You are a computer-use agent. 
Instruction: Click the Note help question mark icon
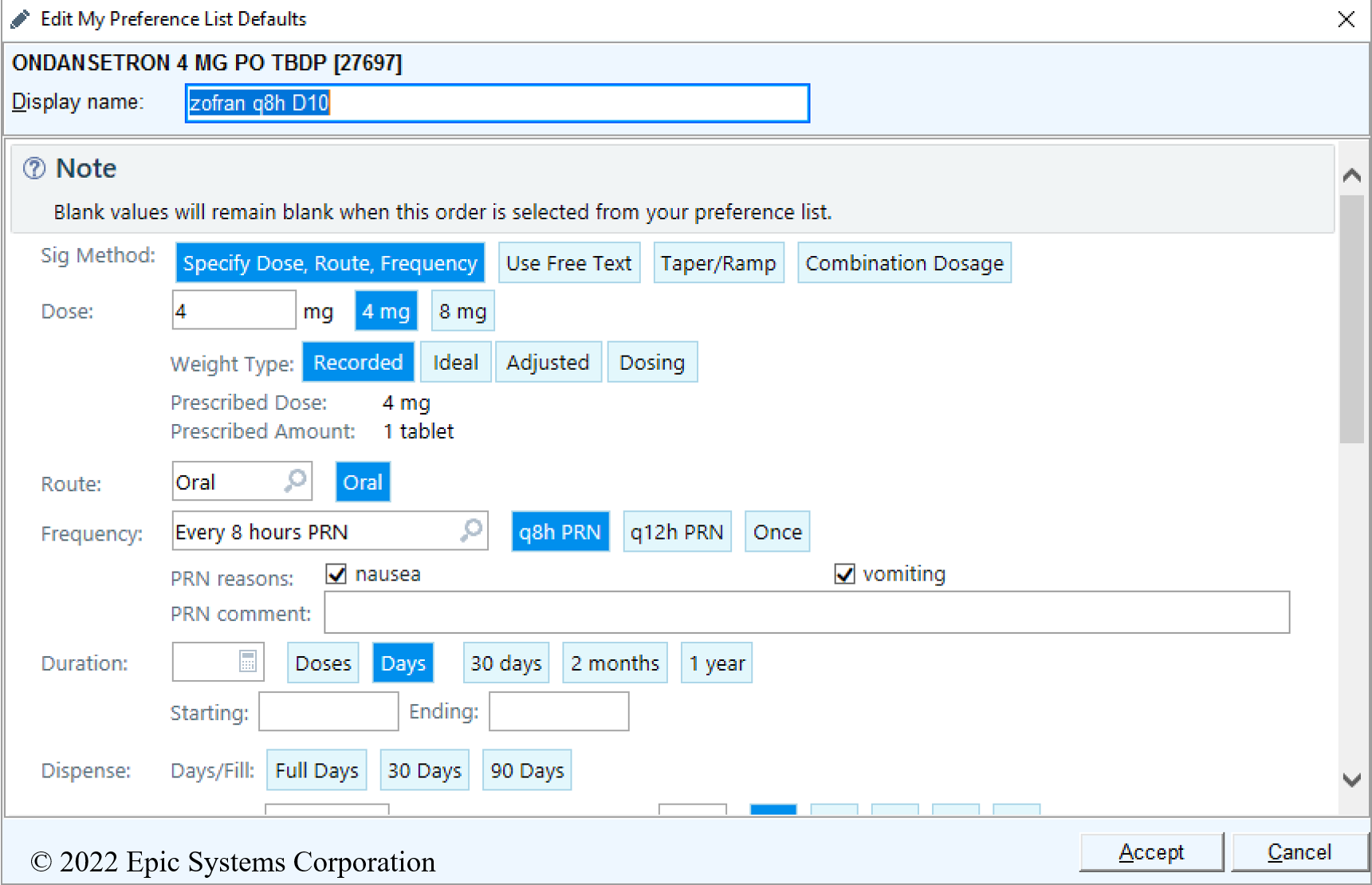pos(34,168)
